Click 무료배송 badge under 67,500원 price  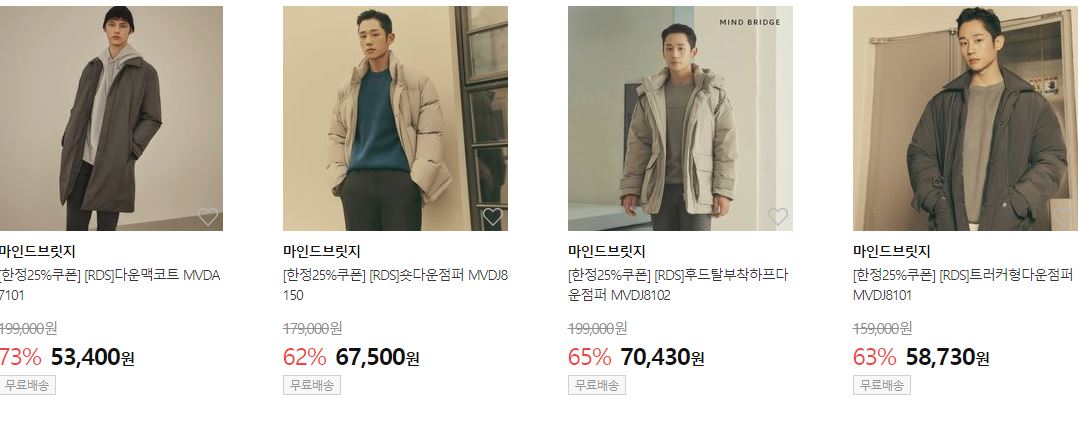(312, 385)
